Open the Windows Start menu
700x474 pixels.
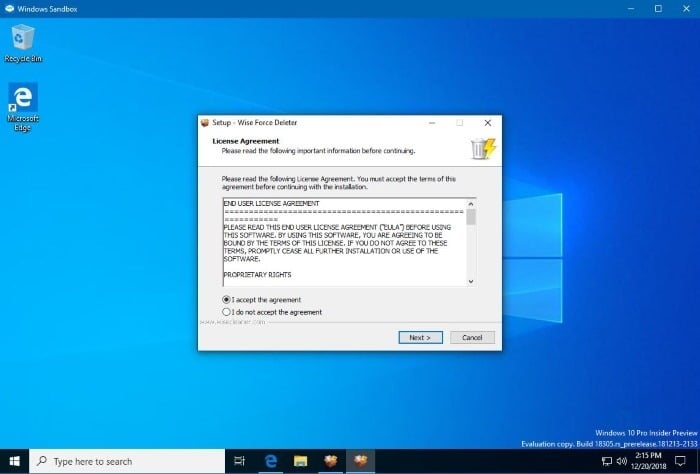click(x=14, y=461)
